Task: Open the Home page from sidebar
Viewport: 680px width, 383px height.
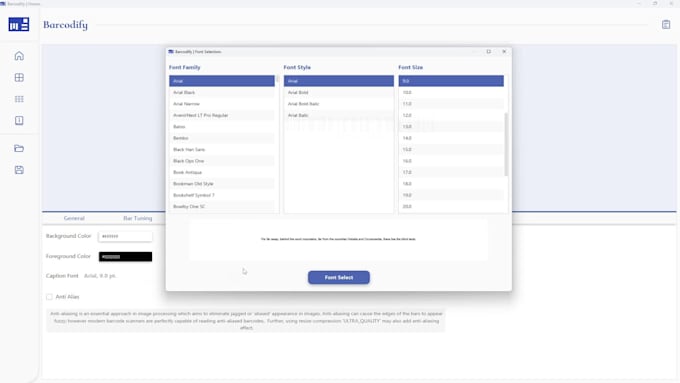Action: pos(19,56)
